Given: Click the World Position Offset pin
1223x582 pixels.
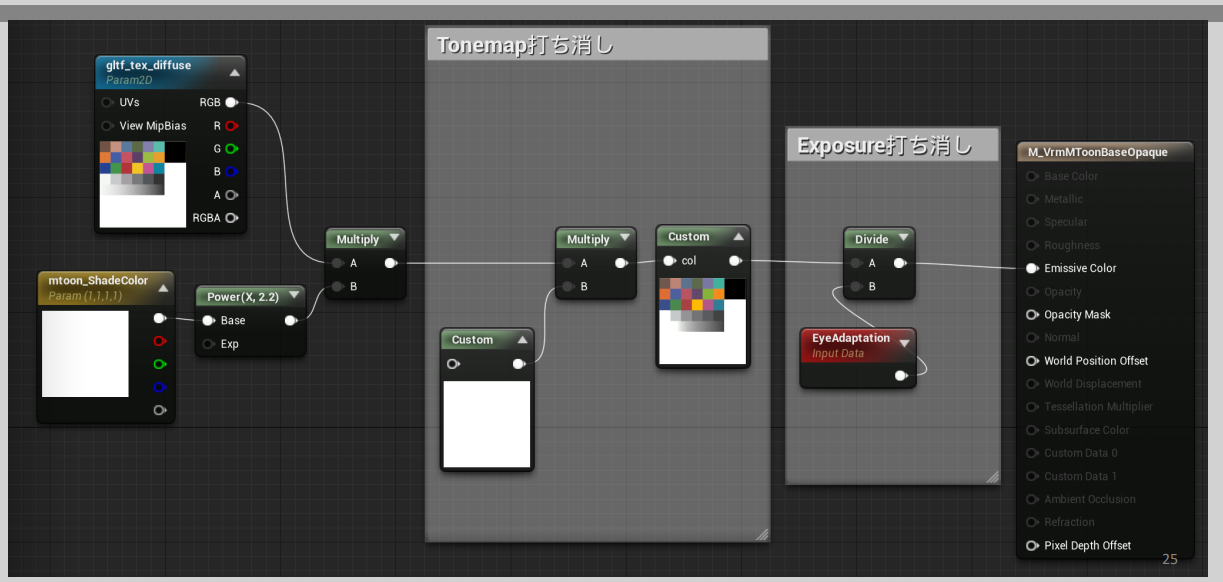Looking at the screenshot, I should [1032, 361].
